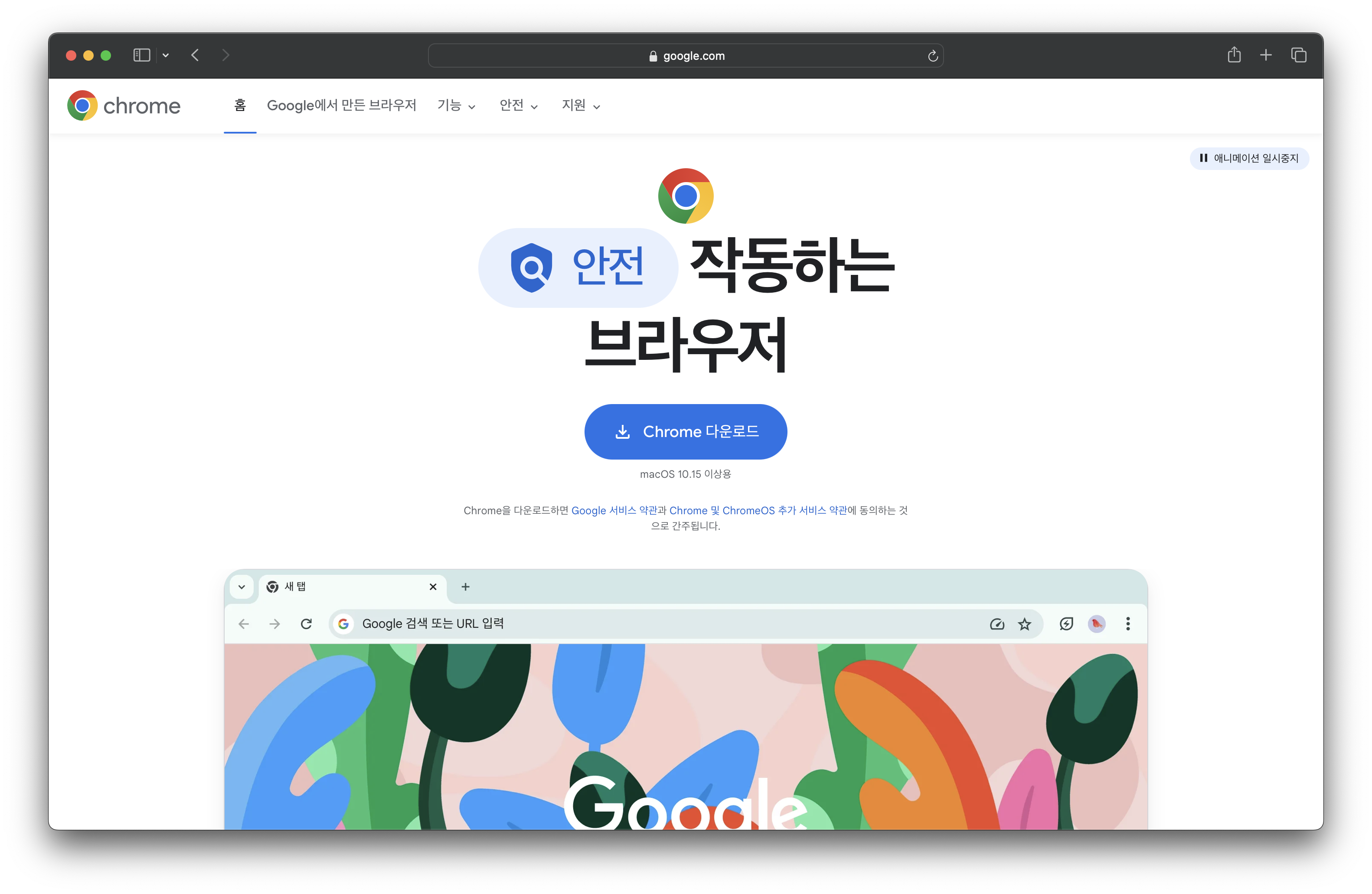Expand the 기능 menu
This screenshot has width=1372, height=894.
tap(456, 105)
